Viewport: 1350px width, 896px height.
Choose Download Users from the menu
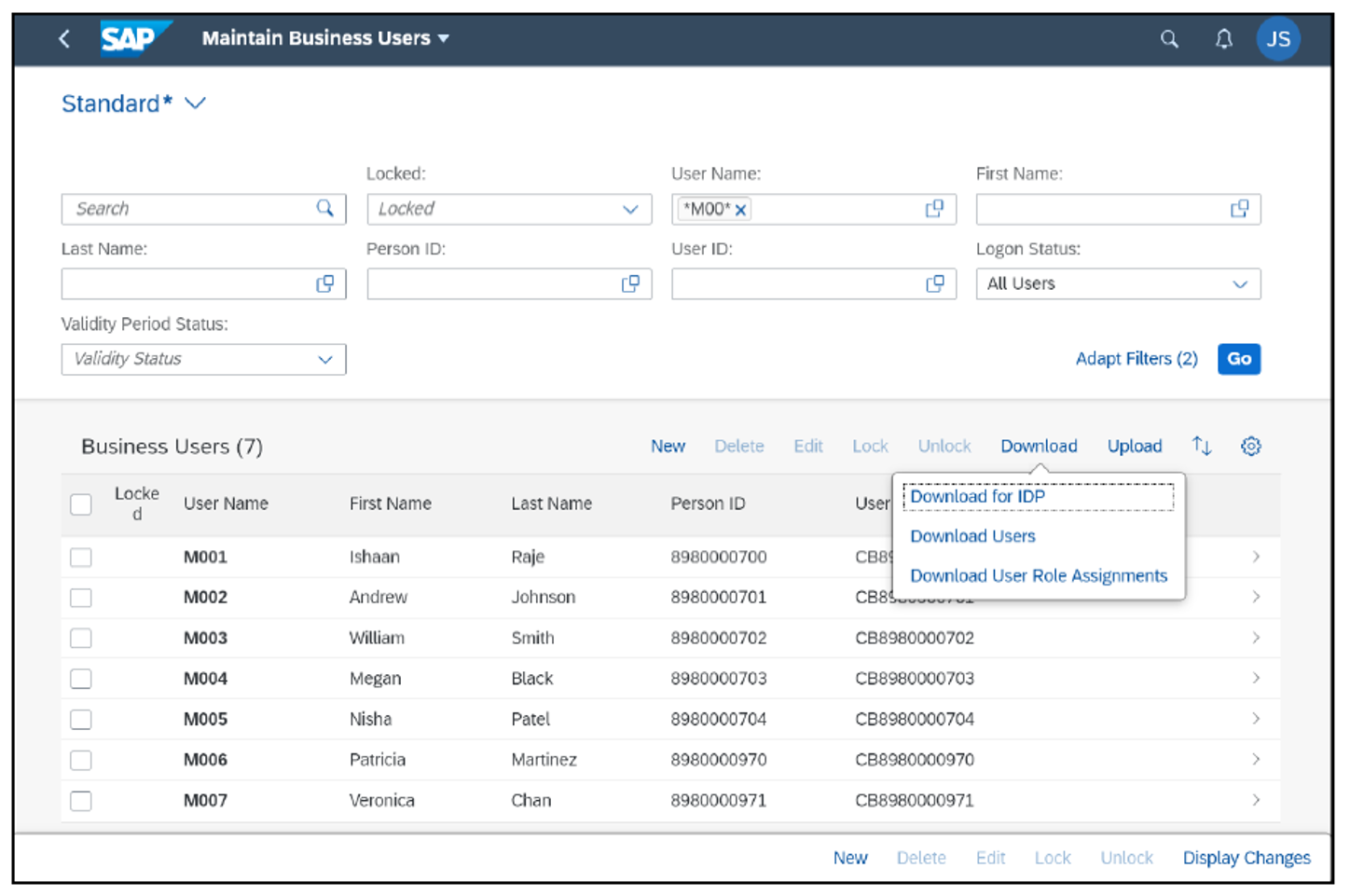click(972, 536)
